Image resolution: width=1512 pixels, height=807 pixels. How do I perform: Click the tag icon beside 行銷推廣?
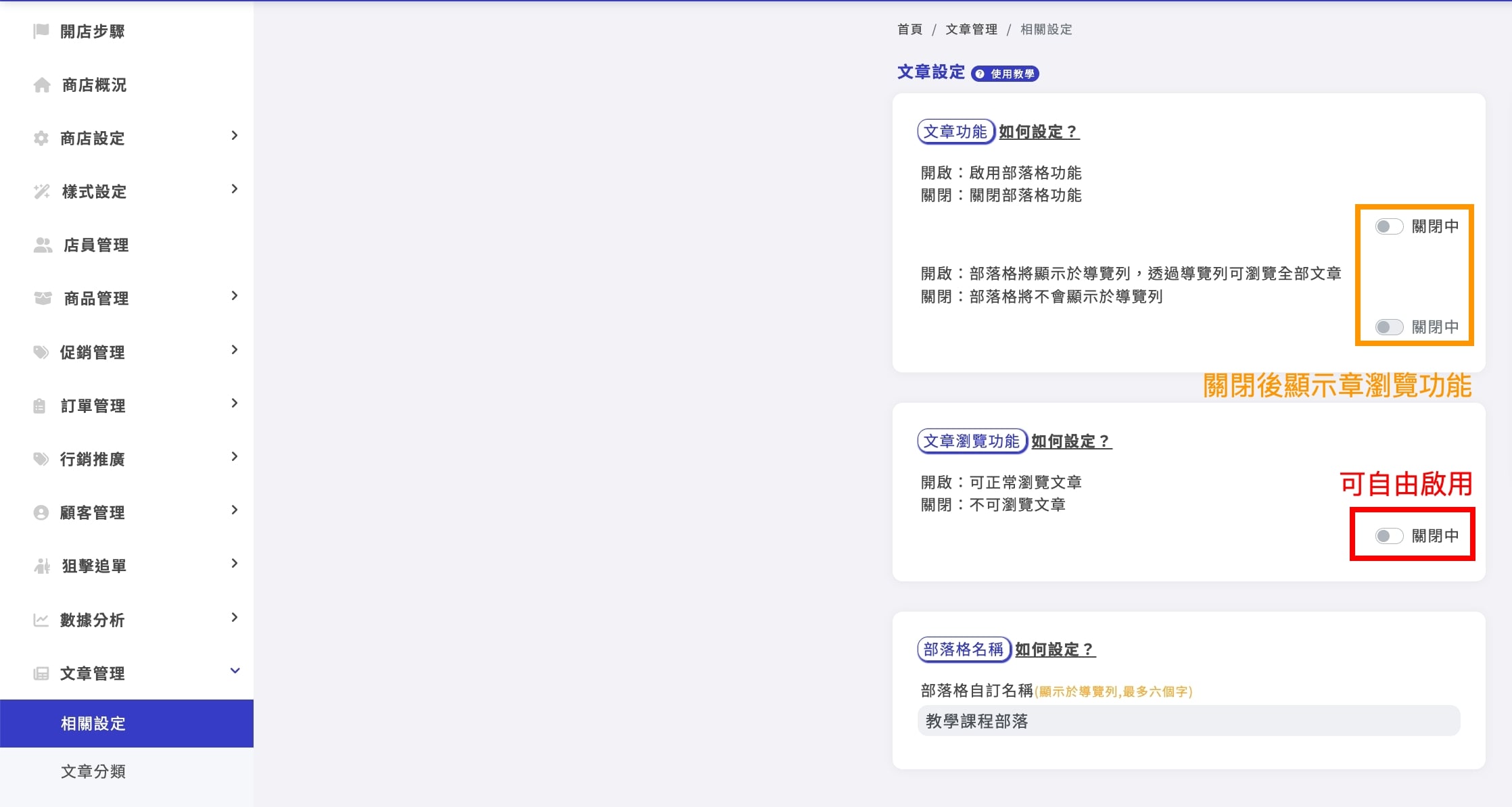coord(41,459)
